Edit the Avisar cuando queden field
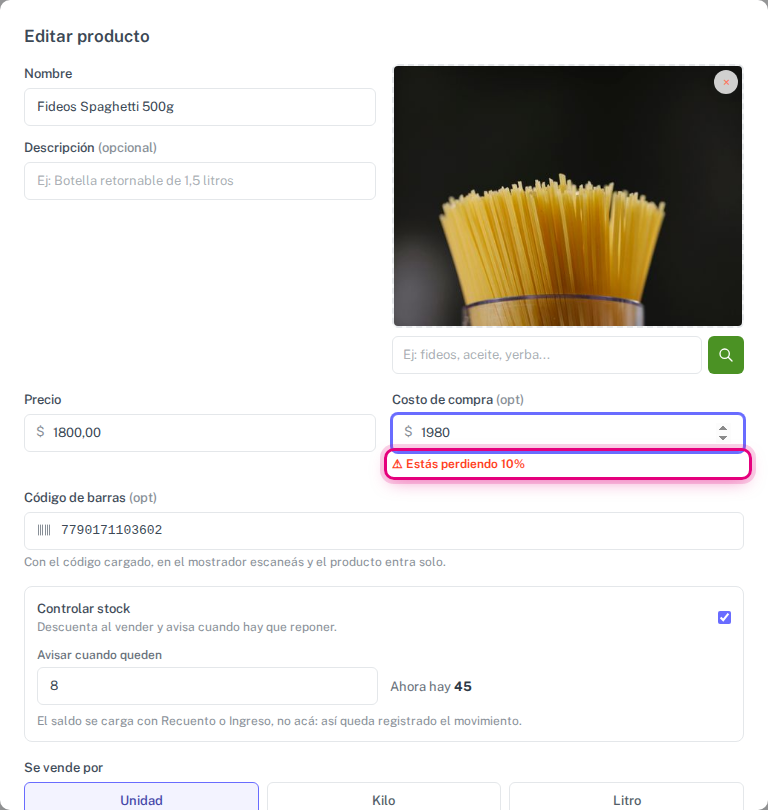Image resolution: width=768 pixels, height=810 pixels. pyautogui.click(x=207, y=686)
